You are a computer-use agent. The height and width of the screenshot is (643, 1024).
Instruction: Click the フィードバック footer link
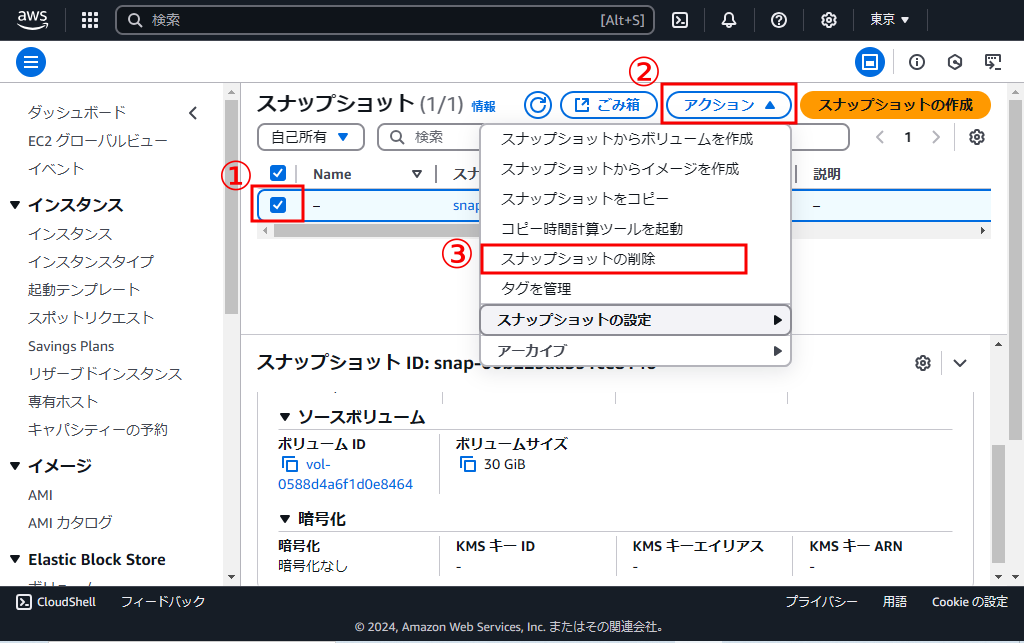tap(163, 602)
